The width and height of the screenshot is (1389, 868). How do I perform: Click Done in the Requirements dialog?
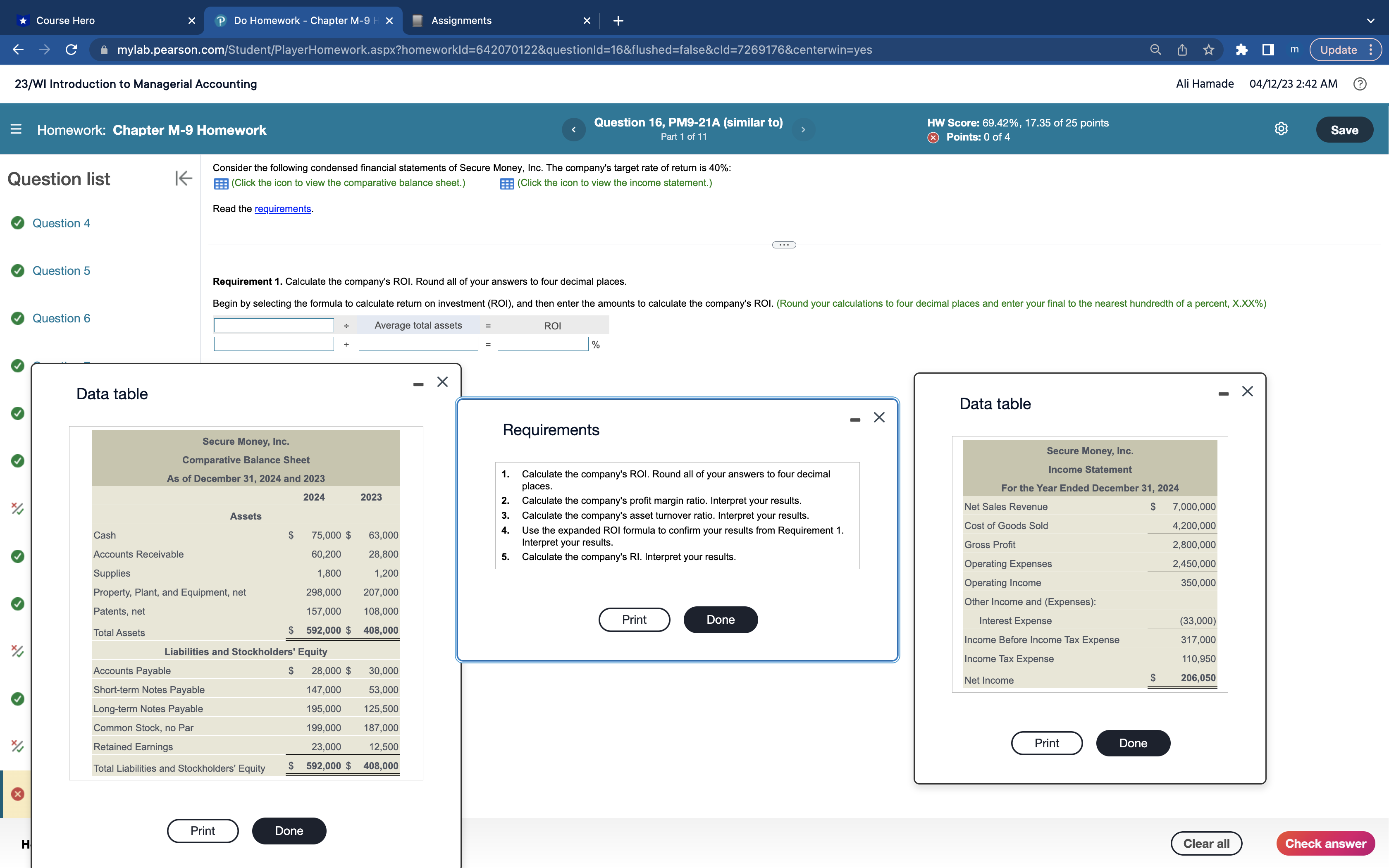(720, 620)
